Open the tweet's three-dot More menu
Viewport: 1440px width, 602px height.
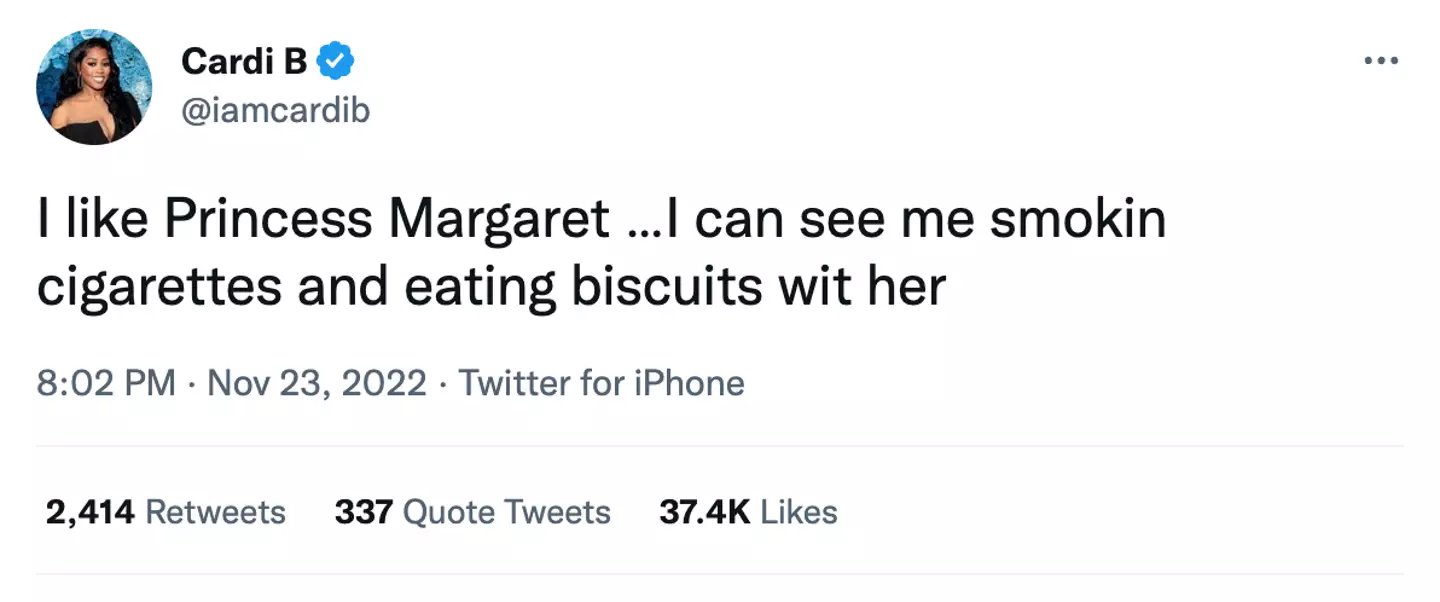pos(1381,62)
